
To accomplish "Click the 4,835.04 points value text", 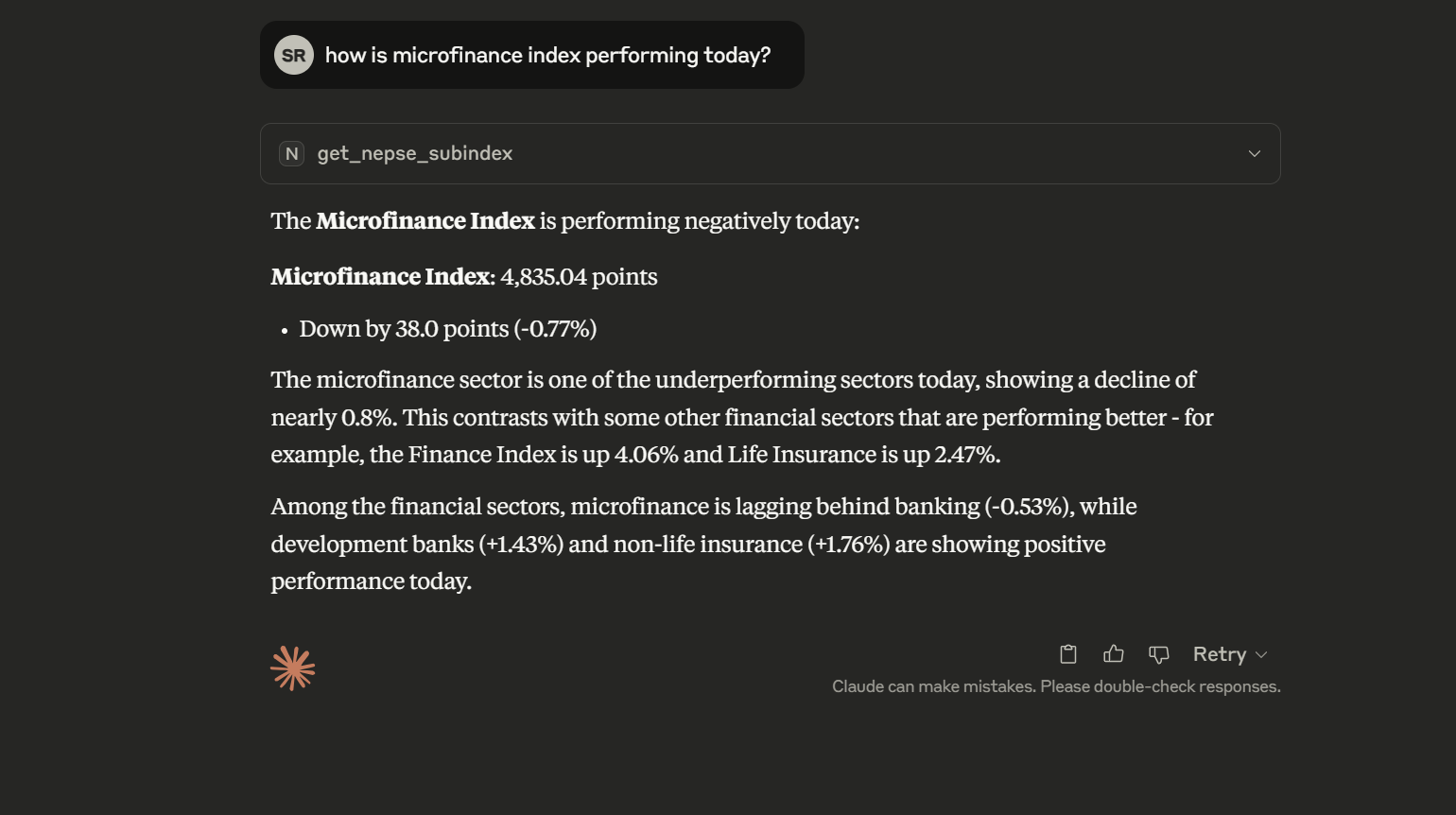I will [x=578, y=276].
